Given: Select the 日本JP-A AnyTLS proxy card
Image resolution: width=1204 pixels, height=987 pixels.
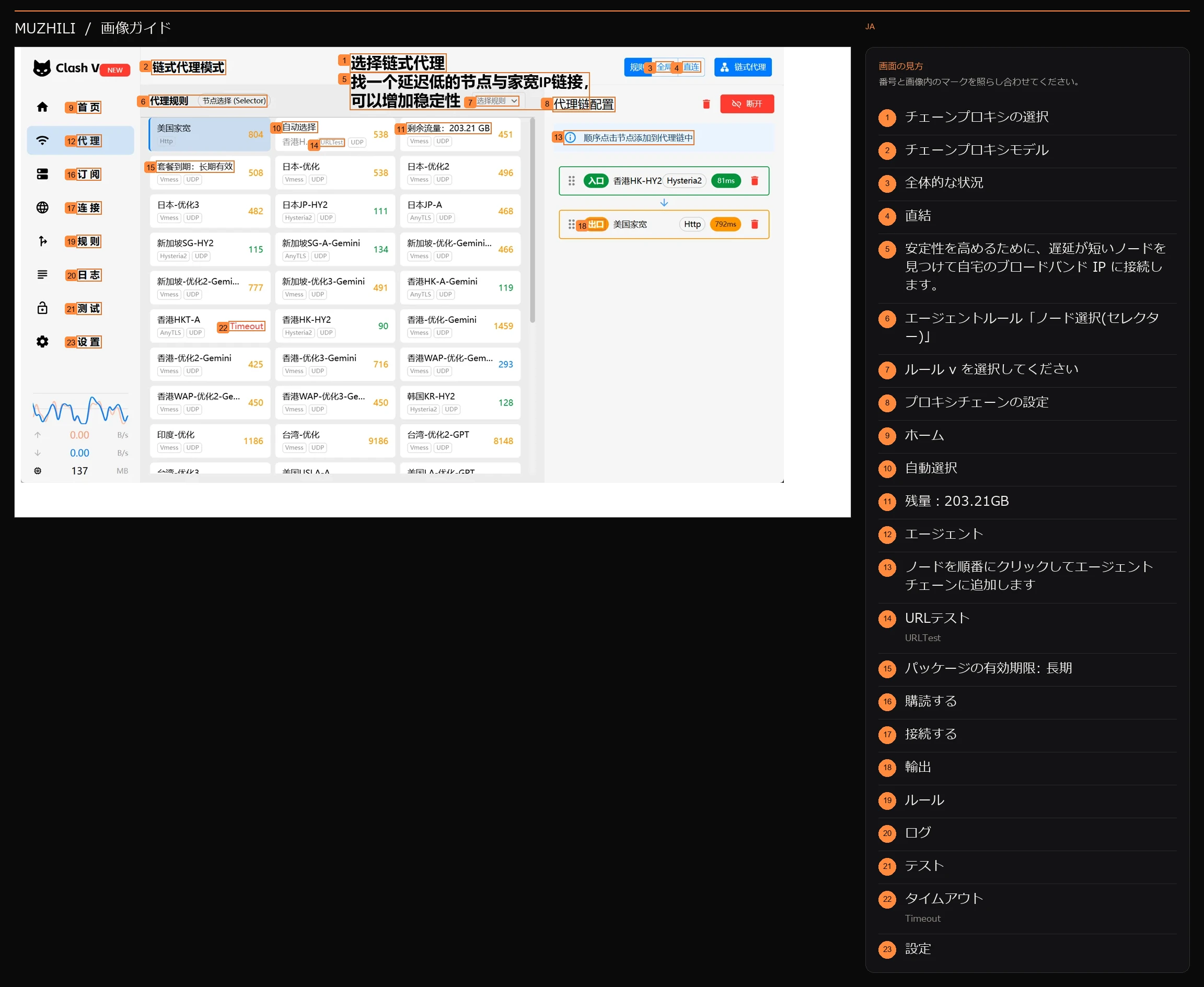Looking at the screenshot, I should (x=460, y=211).
